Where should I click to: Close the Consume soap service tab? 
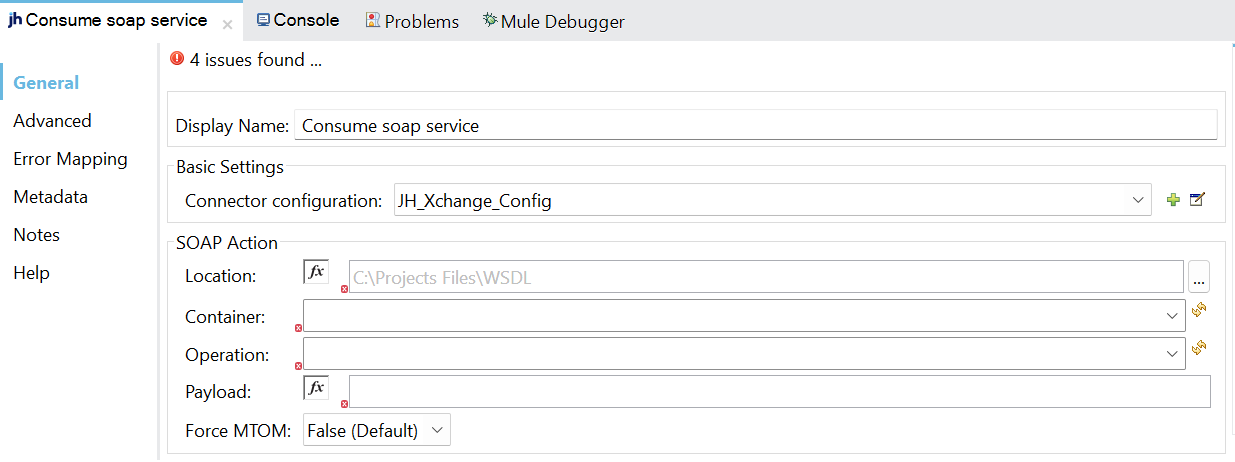pos(227,25)
